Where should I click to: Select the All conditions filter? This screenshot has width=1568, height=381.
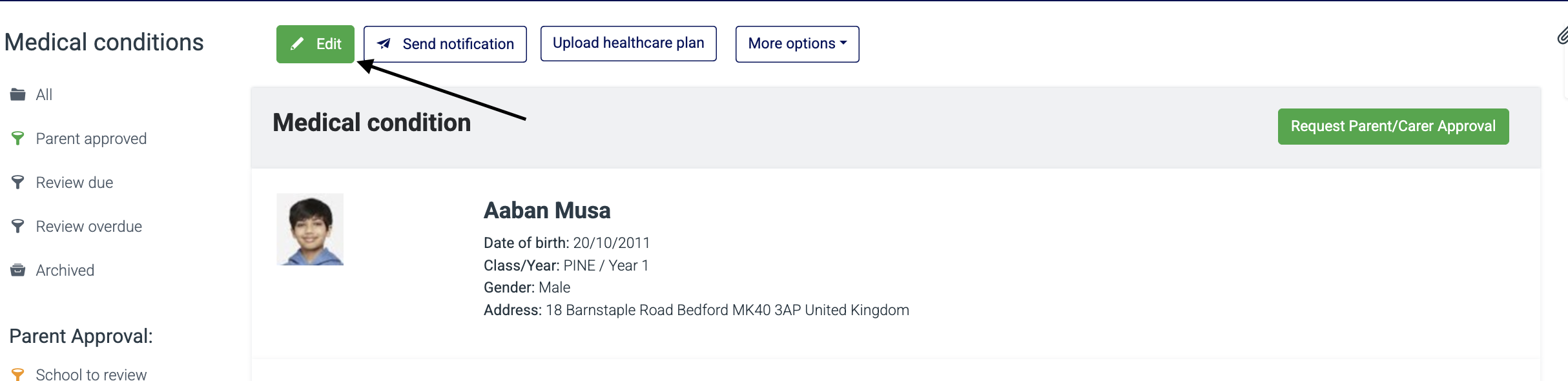point(44,95)
